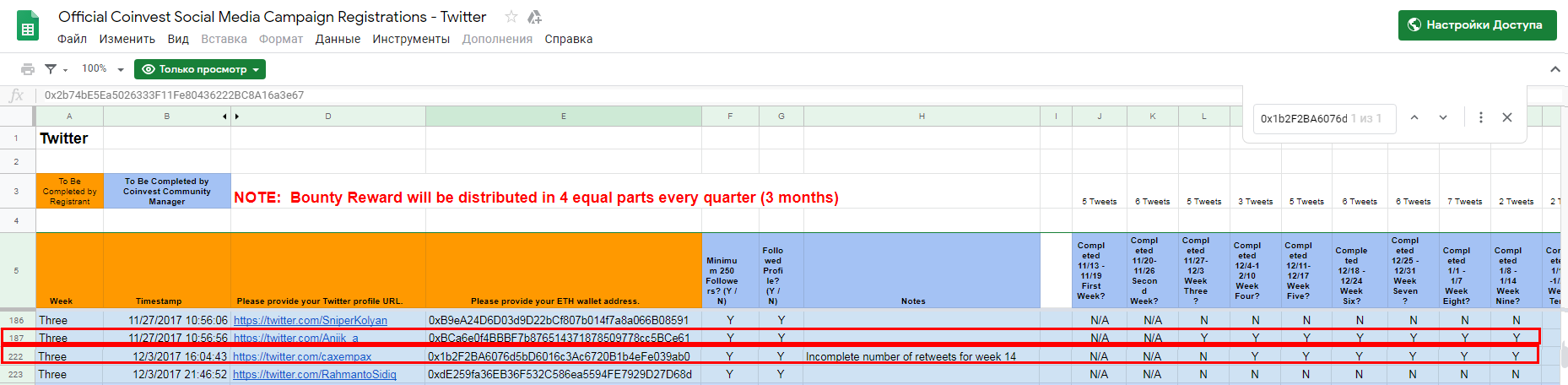The height and width of the screenshot is (385, 1568).
Task: Select row 5 header
Action: coord(17,270)
